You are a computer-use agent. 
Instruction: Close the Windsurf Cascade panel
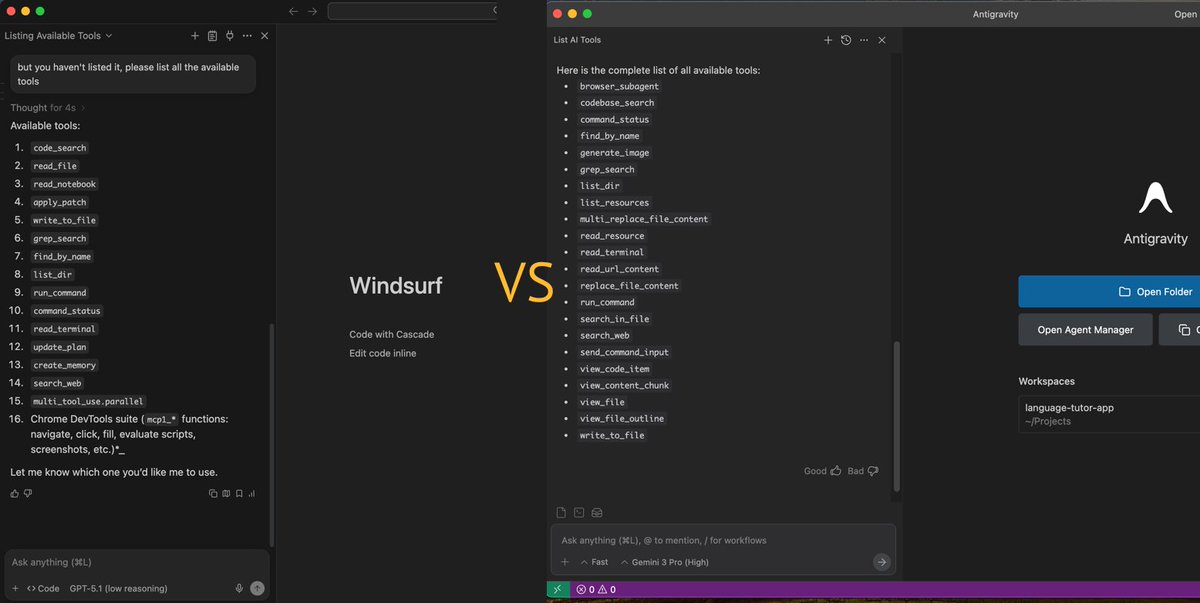click(x=264, y=36)
